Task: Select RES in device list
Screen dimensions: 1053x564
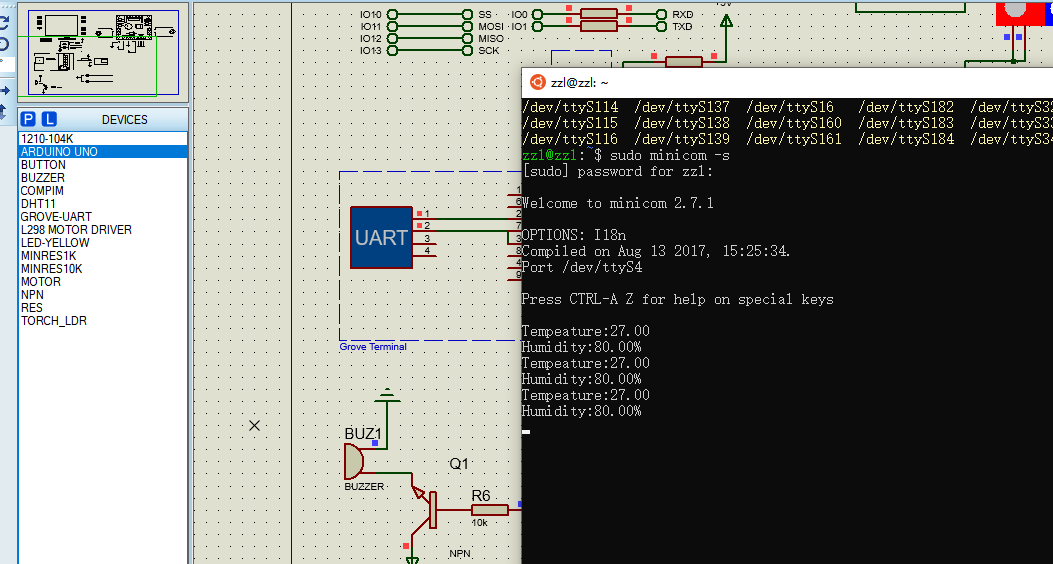Action: tap(103, 308)
